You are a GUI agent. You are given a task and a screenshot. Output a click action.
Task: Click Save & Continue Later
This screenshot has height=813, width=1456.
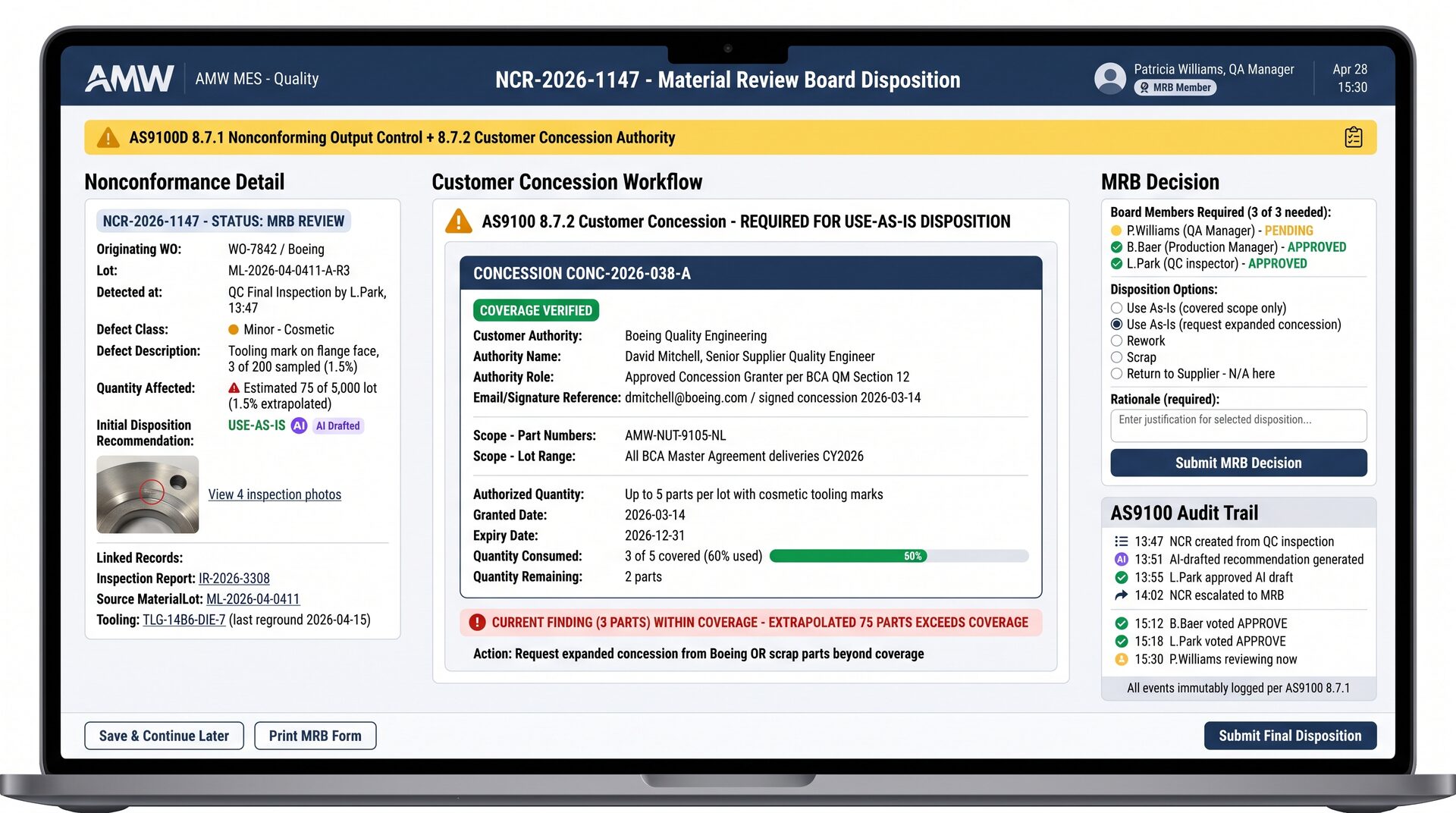pyautogui.click(x=164, y=736)
